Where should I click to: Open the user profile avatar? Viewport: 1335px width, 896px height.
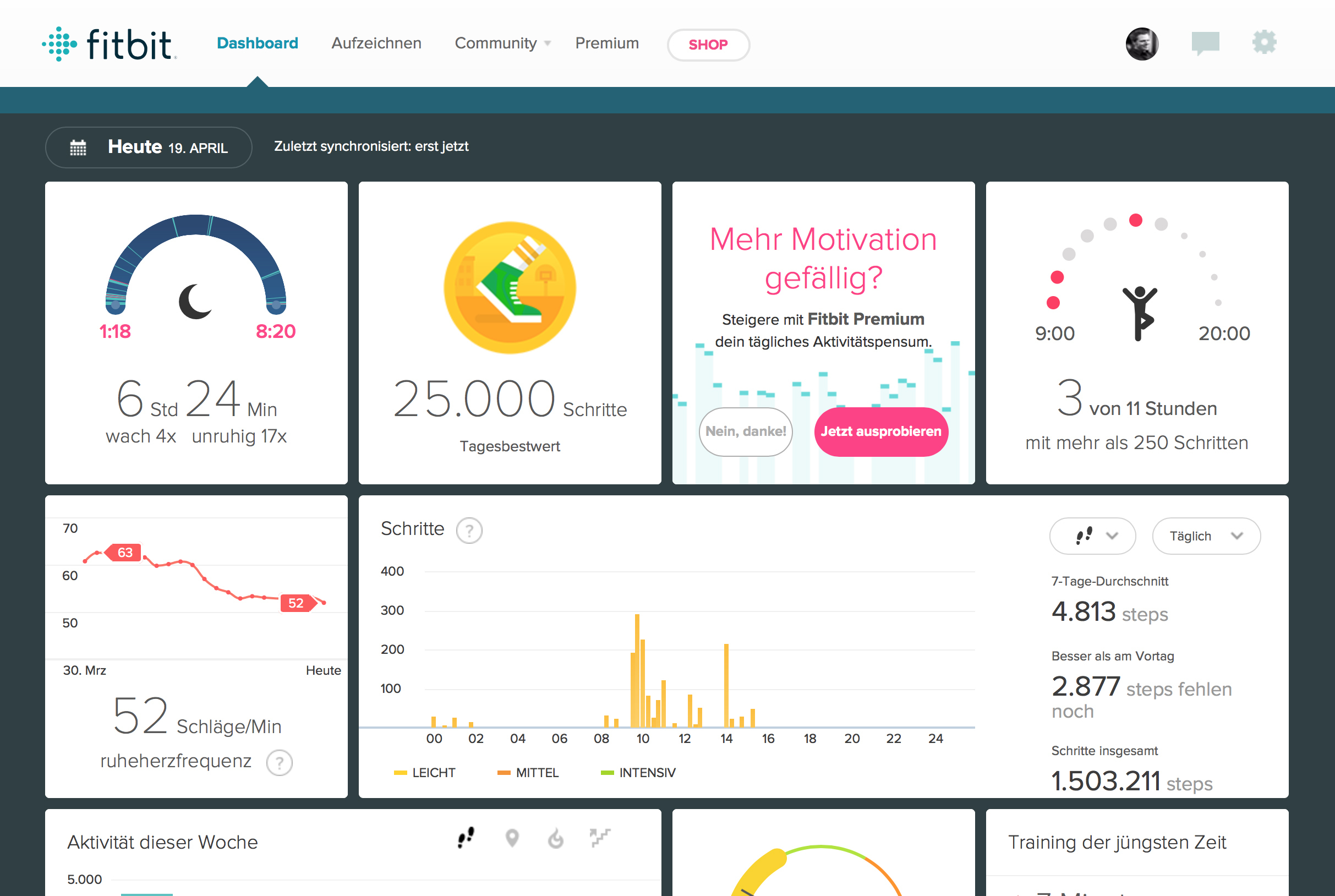(x=1141, y=43)
